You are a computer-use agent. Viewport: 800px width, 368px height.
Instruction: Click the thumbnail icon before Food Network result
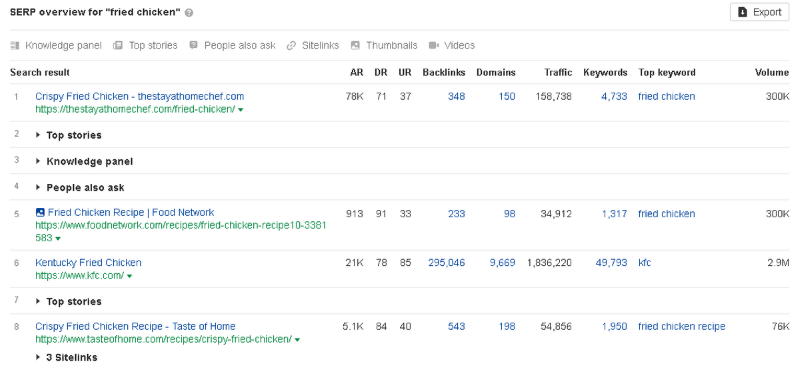(40, 213)
